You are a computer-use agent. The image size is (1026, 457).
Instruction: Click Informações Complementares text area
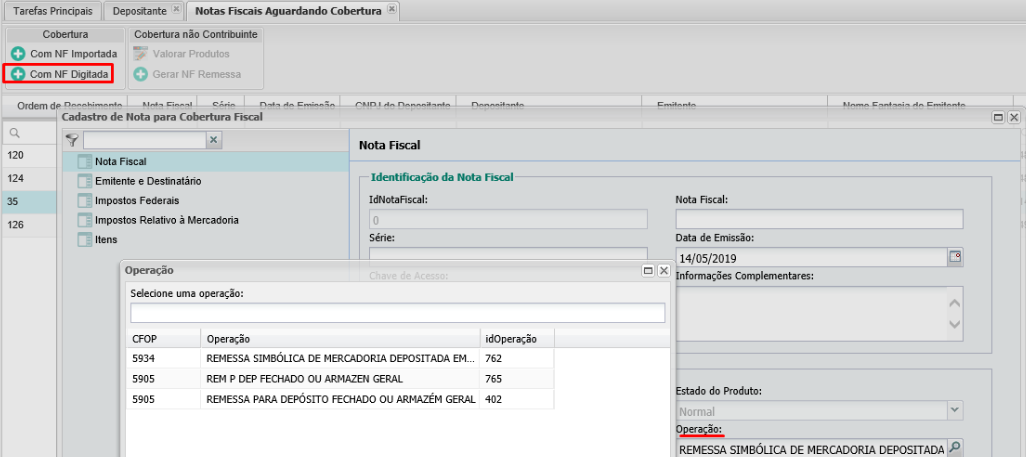click(811, 314)
